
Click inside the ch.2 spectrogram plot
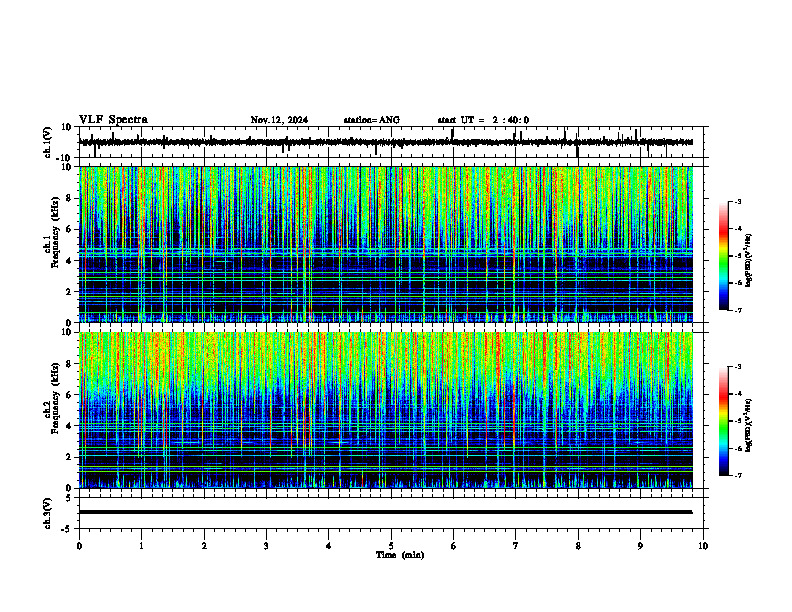coord(386,410)
